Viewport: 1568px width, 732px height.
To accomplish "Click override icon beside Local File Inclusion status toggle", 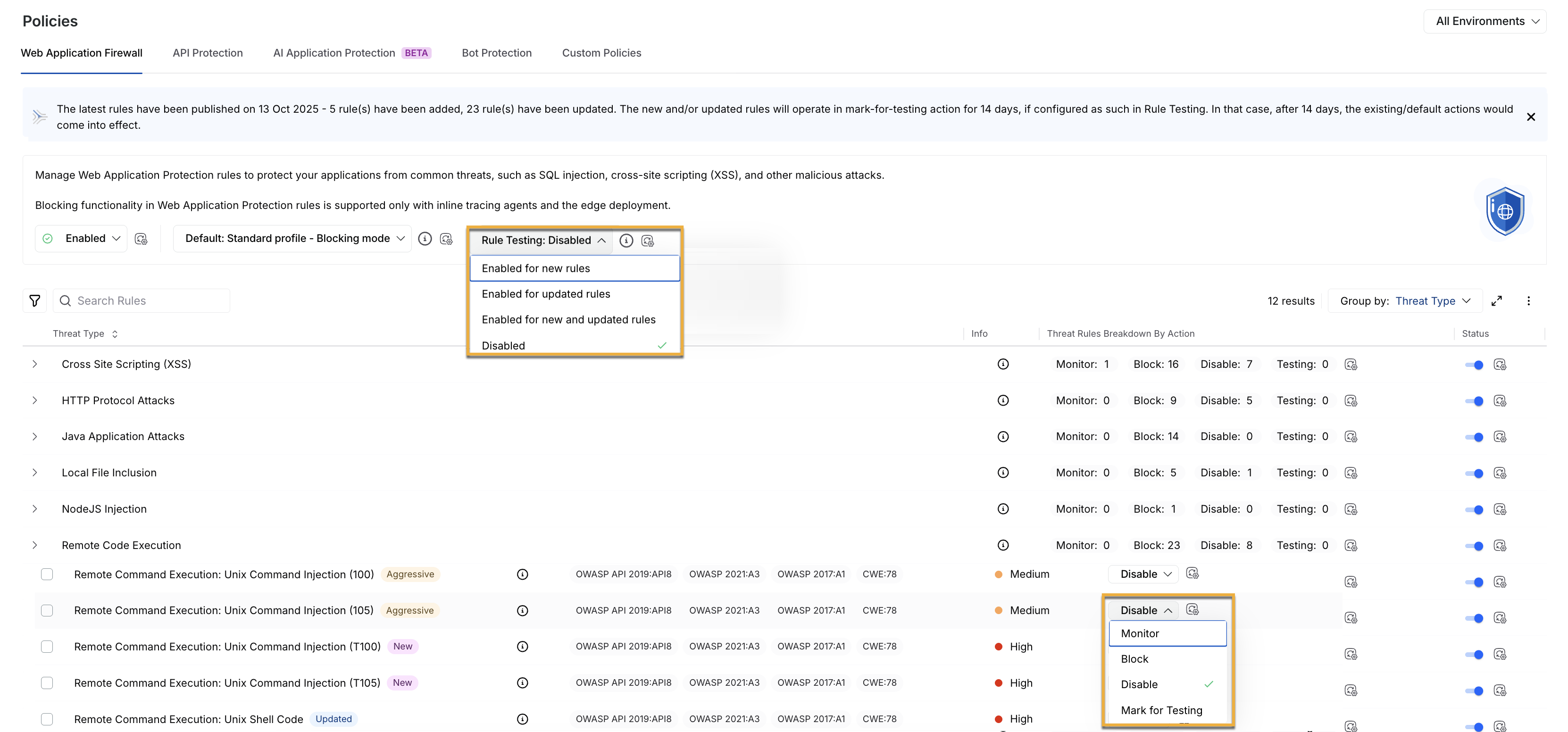I will pos(1500,473).
